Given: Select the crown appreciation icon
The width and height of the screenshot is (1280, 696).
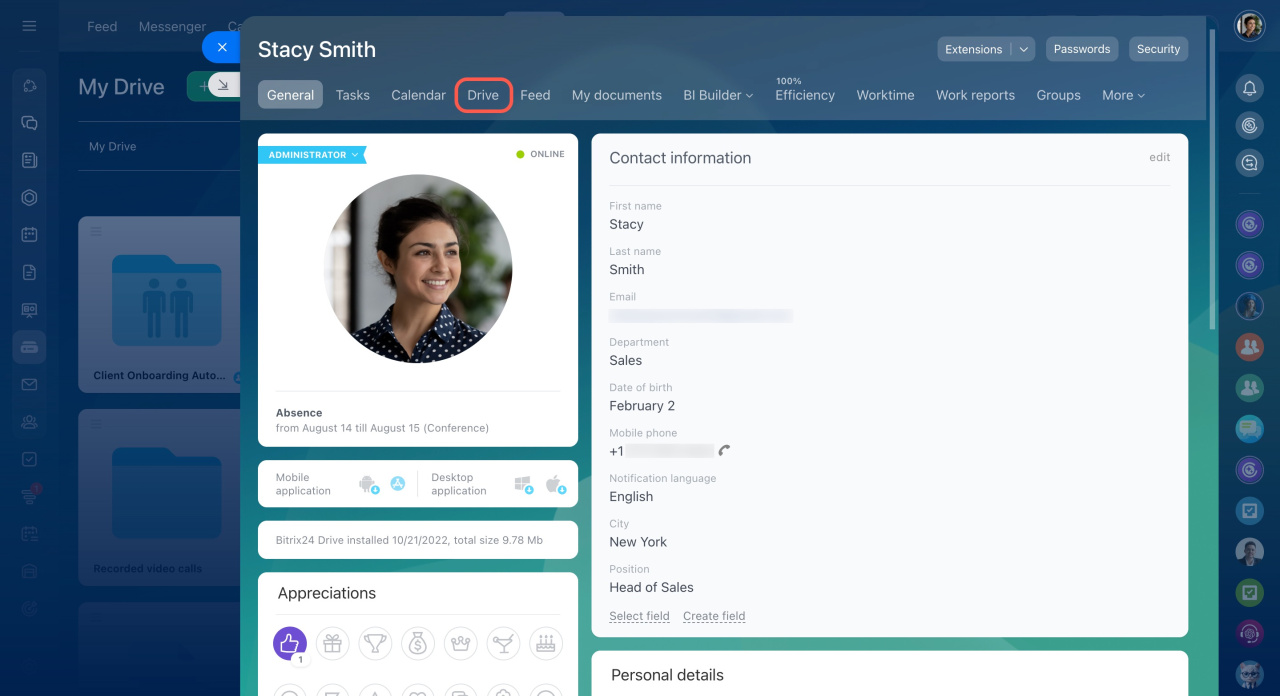Looking at the screenshot, I should pos(460,643).
